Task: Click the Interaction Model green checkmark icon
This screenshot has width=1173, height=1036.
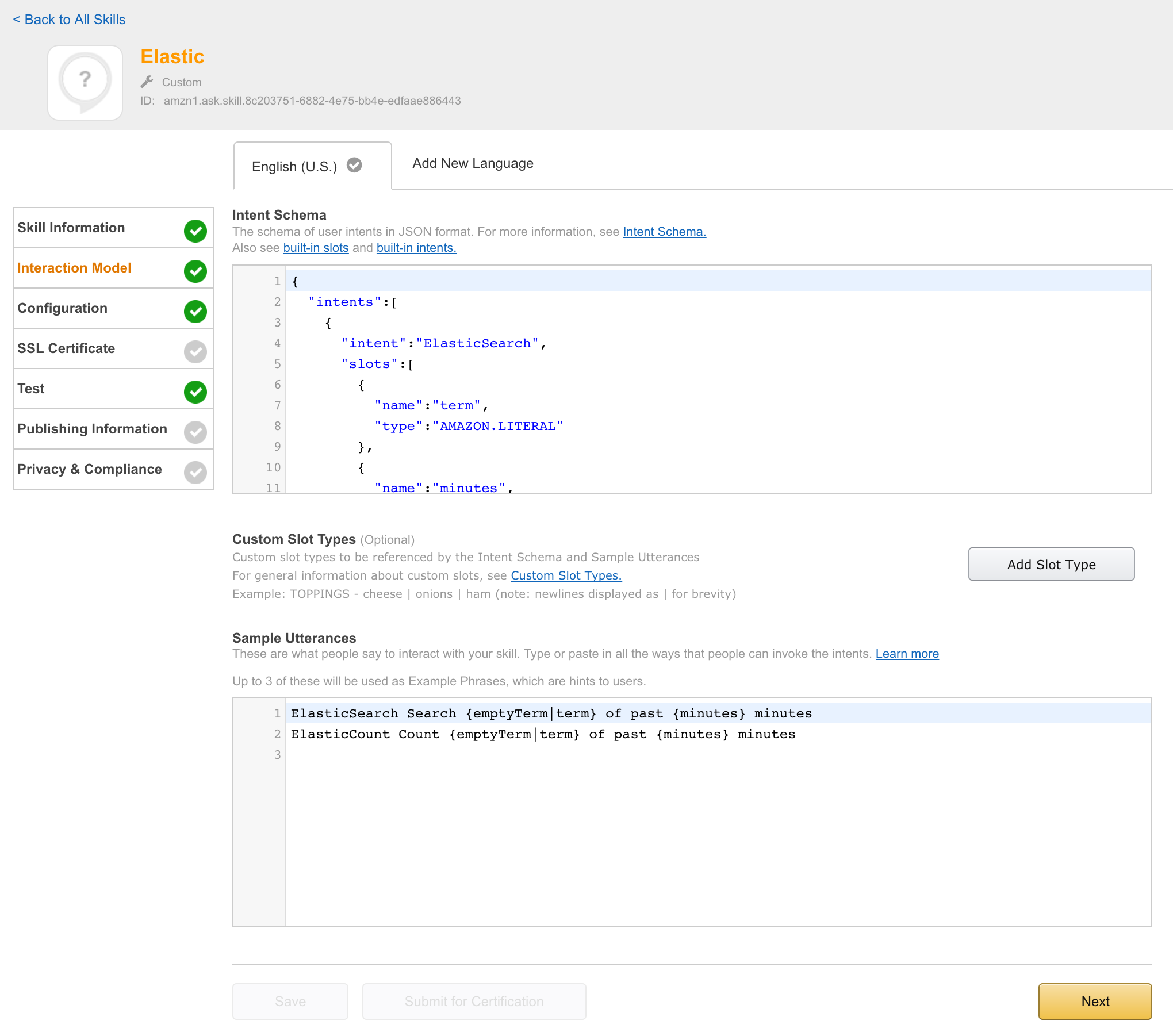Action: pyautogui.click(x=195, y=271)
